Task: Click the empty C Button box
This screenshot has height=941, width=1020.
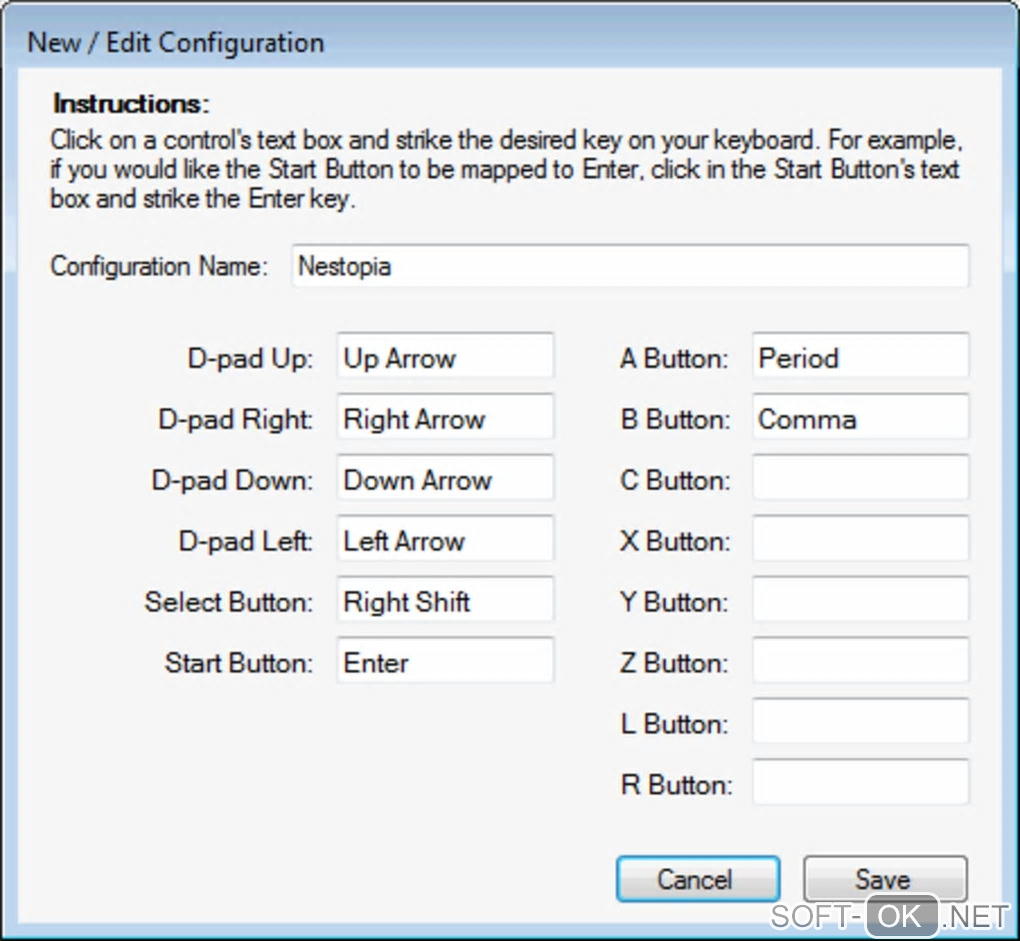Action: [x=860, y=481]
